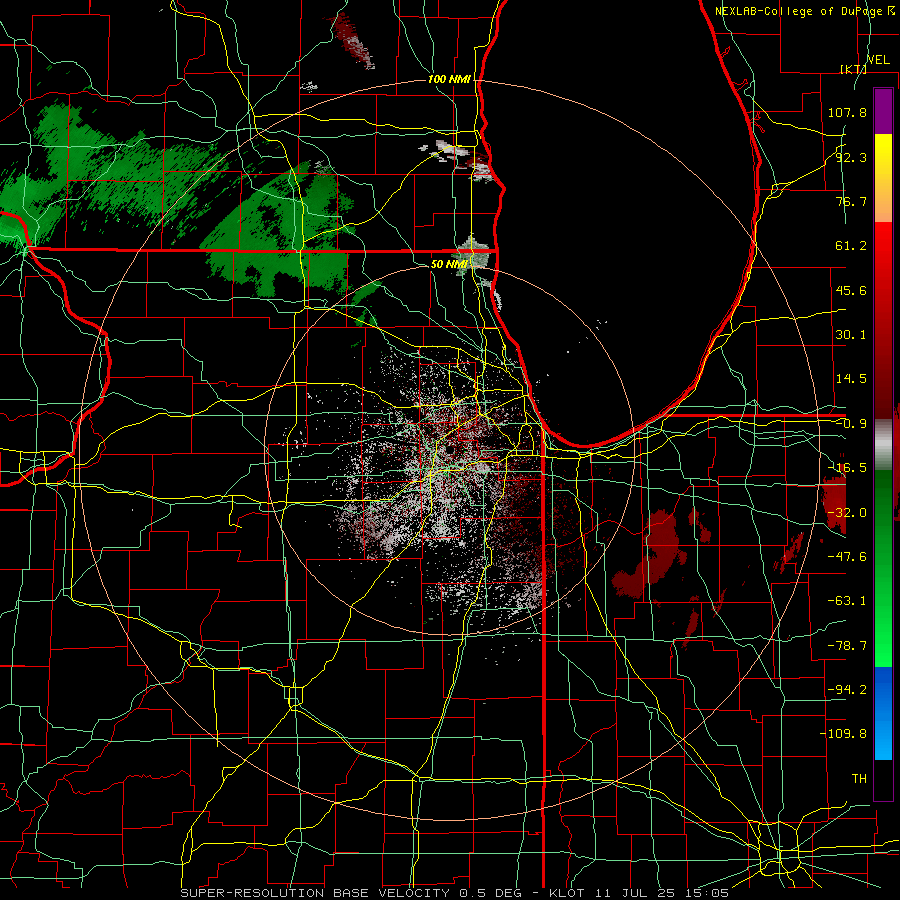Click the Super-Resolution Base Velocity caption
Image resolution: width=900 pixels, height=900 pixels.
pos(455,893)
